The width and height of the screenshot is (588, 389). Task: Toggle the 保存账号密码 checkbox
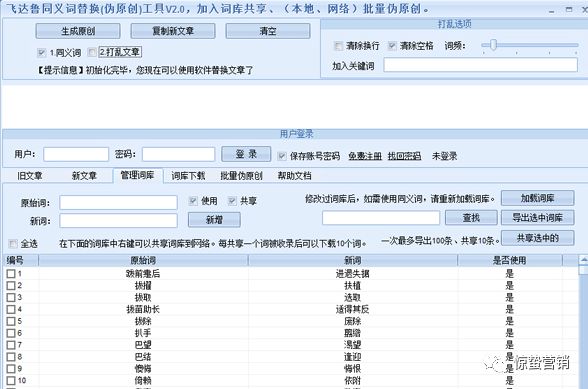282,156
